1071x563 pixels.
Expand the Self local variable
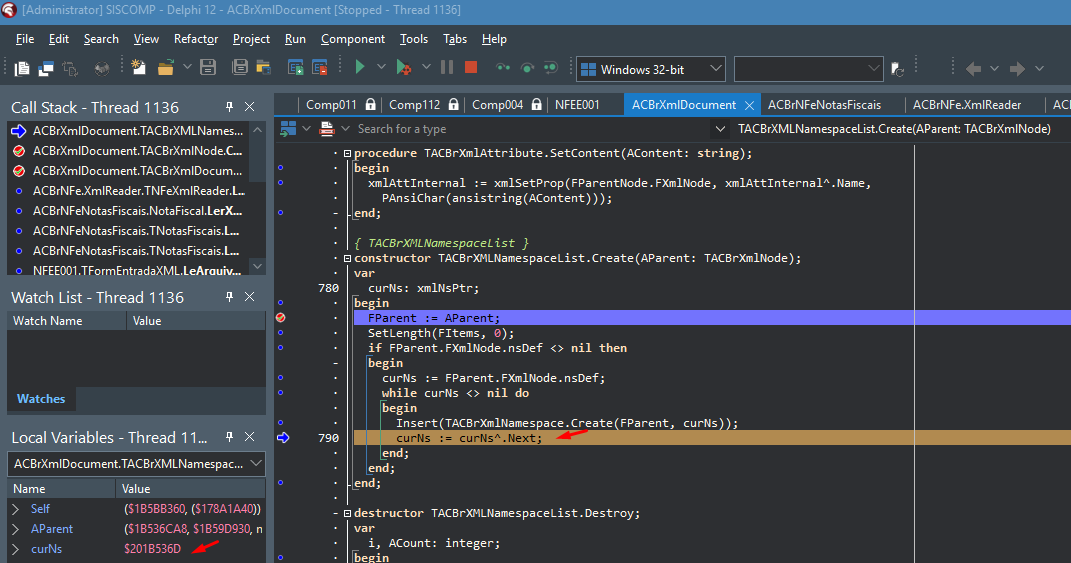(x=16, y=509)
